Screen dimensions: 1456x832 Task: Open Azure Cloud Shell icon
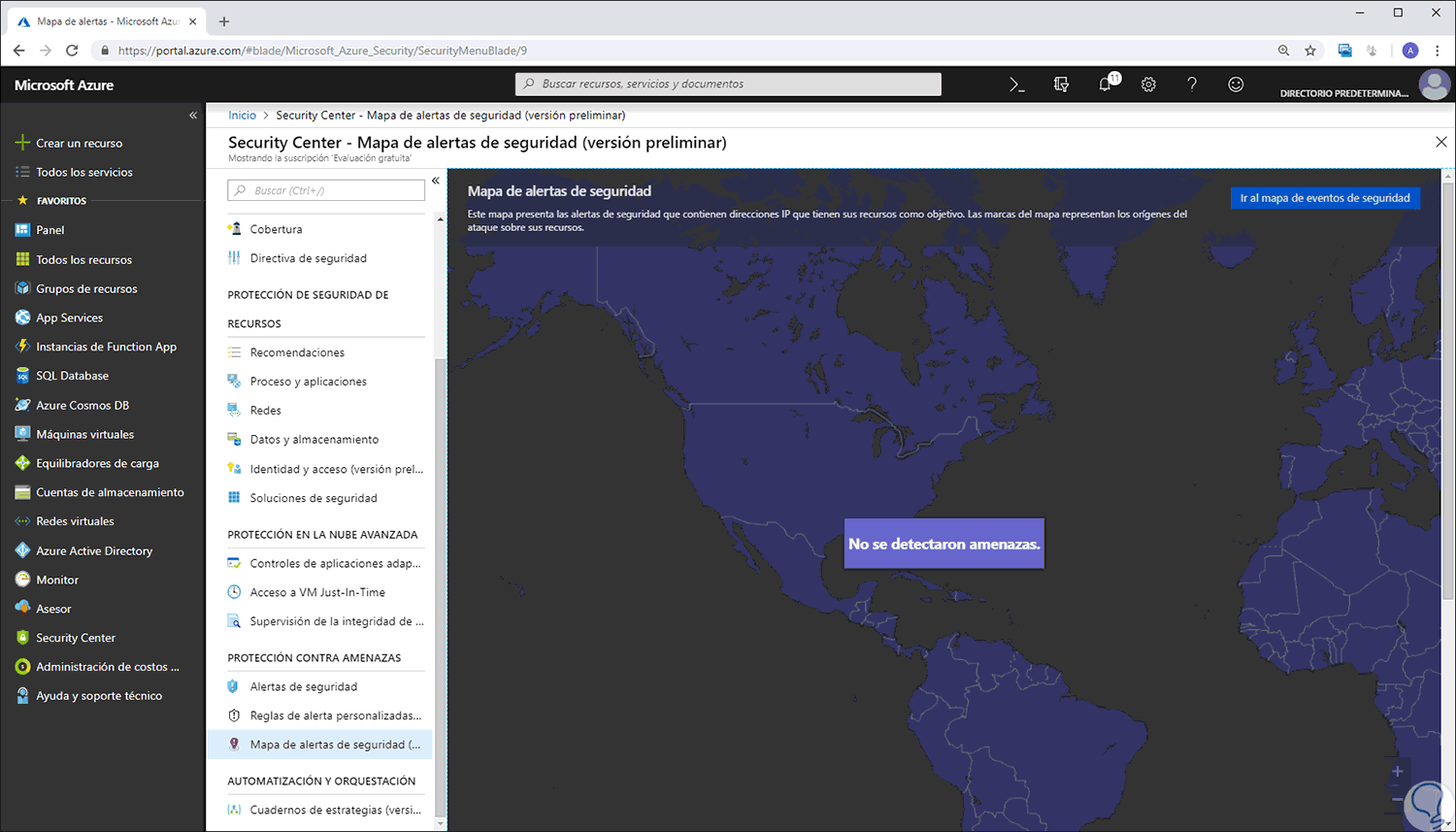click(1016, 84)
